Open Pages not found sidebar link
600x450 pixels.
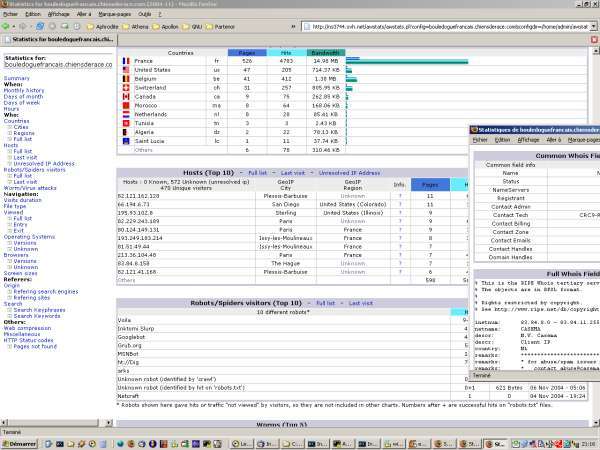coord(35,346)
